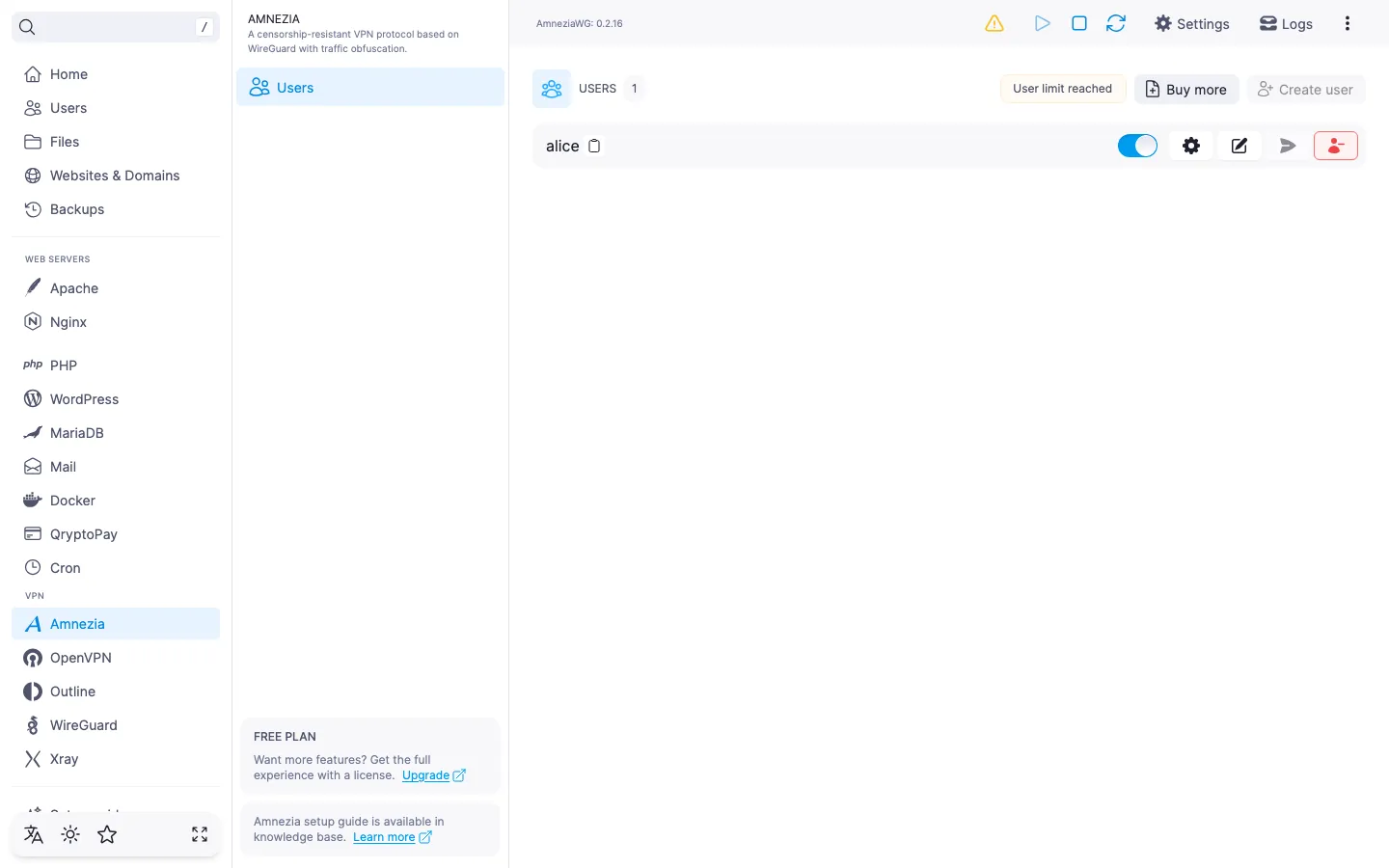The height and width of the screenshot is (868, 1389).
Task: Open the Cron page
Action: [116, 568]
